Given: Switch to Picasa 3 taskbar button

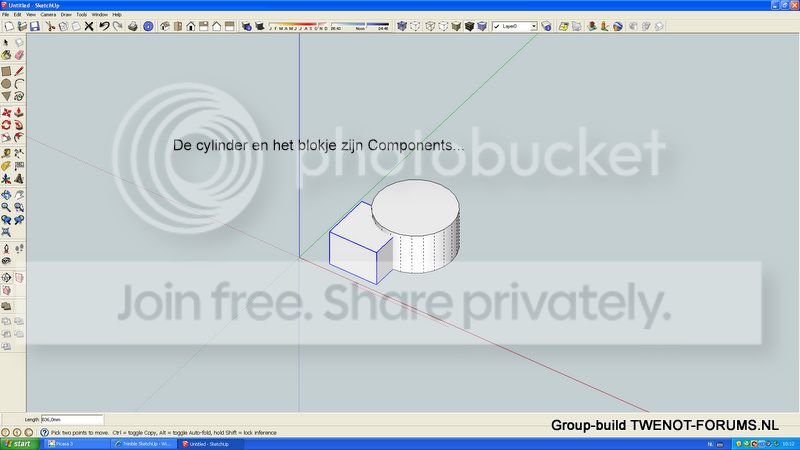Looking at the screenshot, I should coord(77,444).
